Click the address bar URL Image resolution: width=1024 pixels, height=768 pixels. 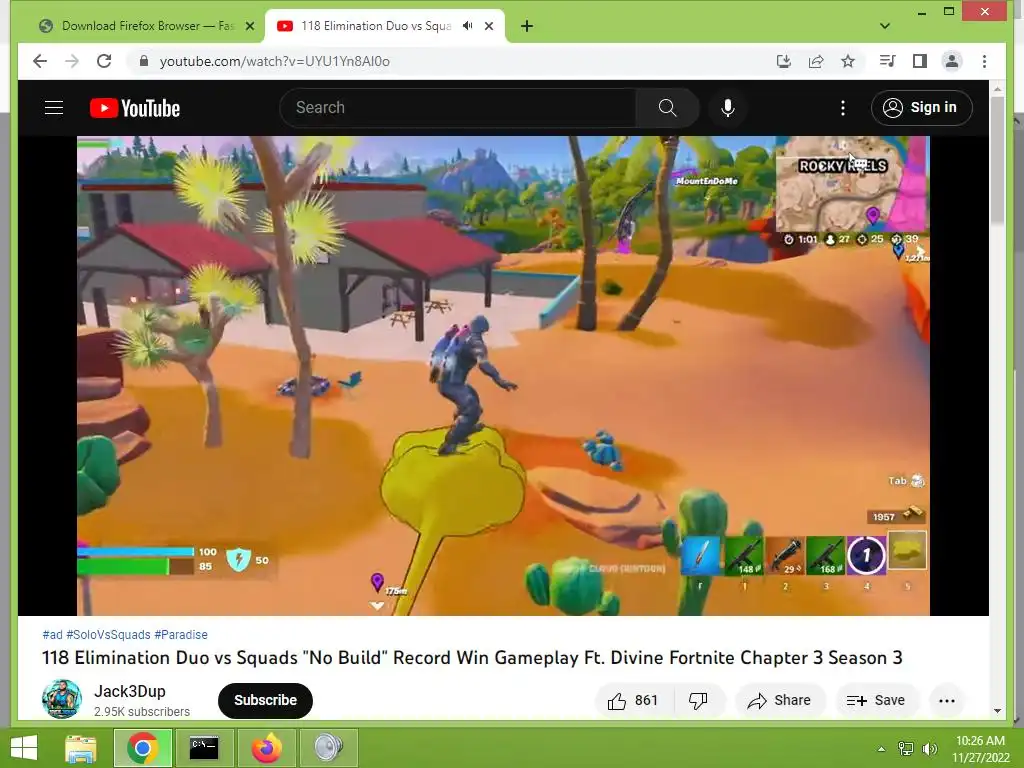[x=274, y=61]
